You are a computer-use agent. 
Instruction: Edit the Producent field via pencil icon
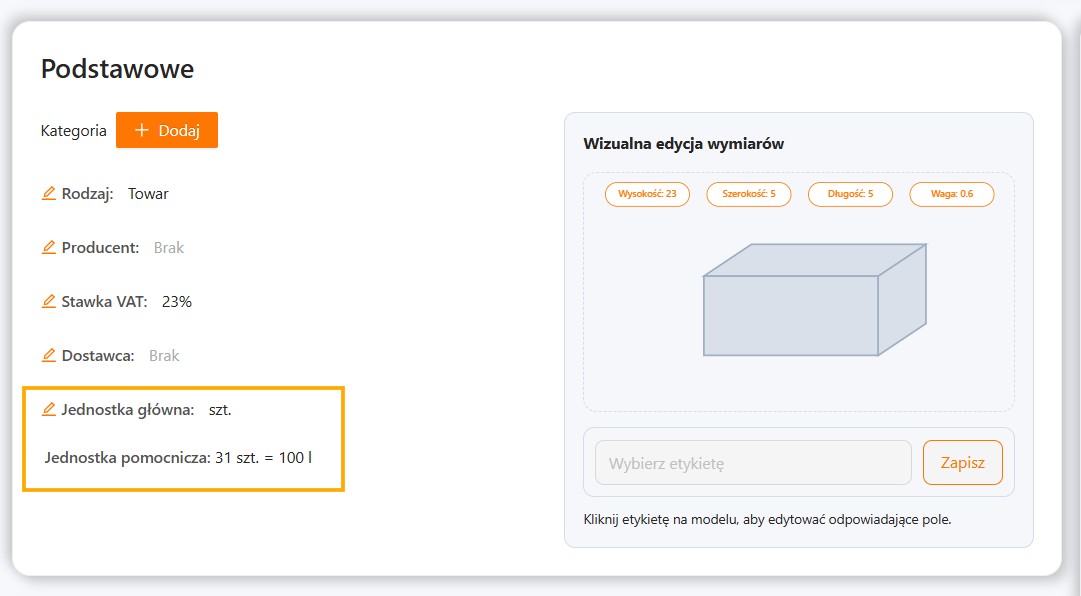49,248
